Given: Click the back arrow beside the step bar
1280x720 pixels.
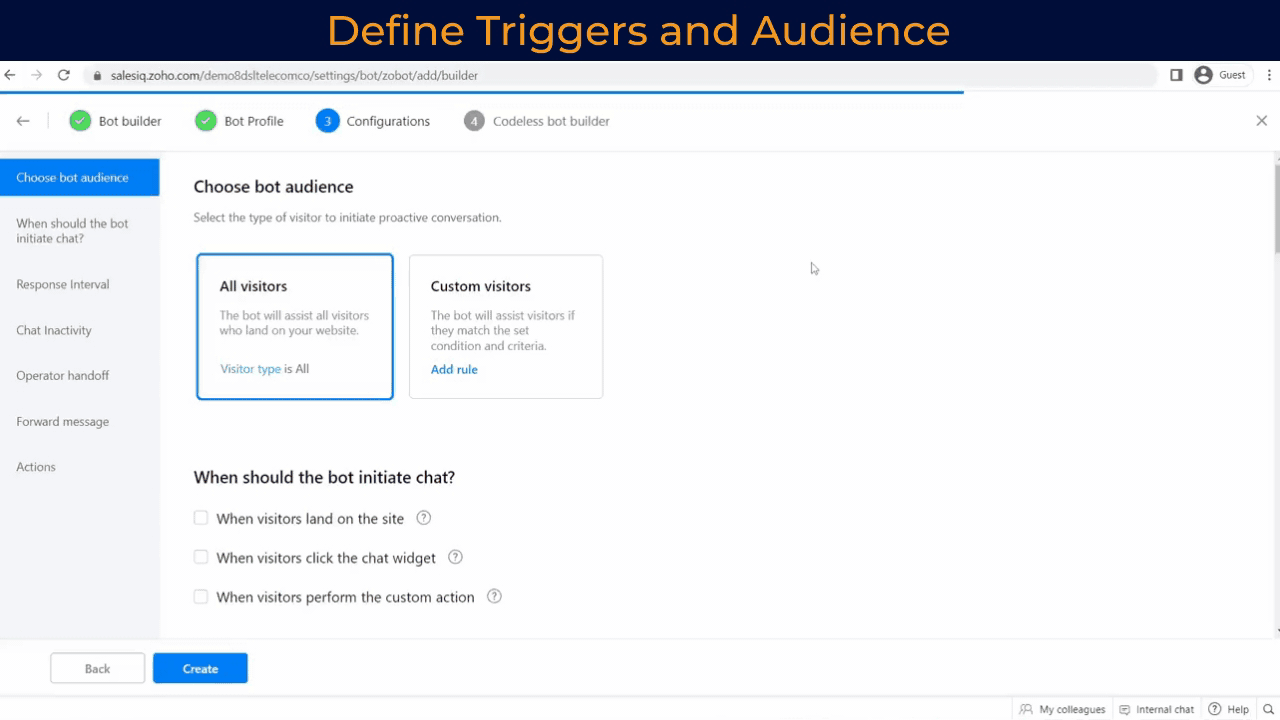Looking at the screenshot, I should pyautogui.click(x=22, y=121).
